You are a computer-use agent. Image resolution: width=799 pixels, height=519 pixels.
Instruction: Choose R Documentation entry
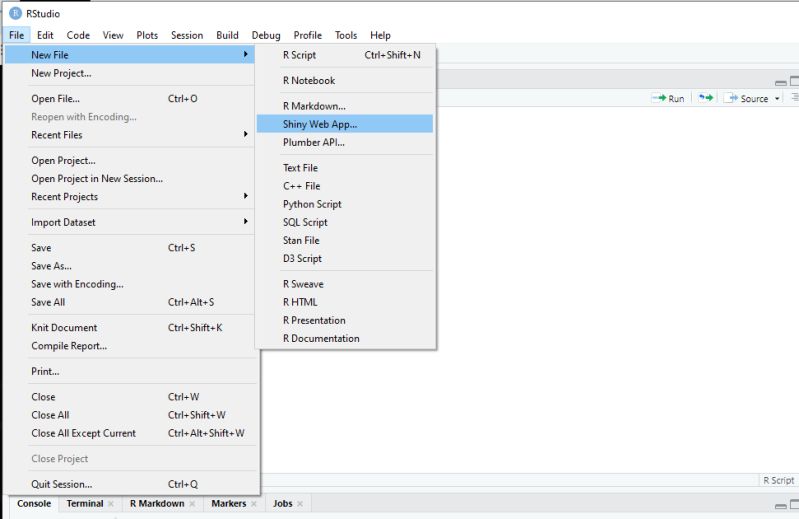point(345,339)
